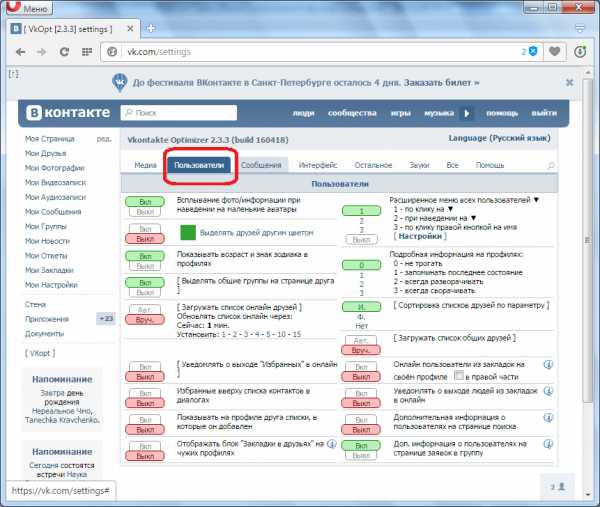600x507 pixels.
Task: Expand Расширенное меню всех пользователей arrow
Action: [x=536, y=200]
